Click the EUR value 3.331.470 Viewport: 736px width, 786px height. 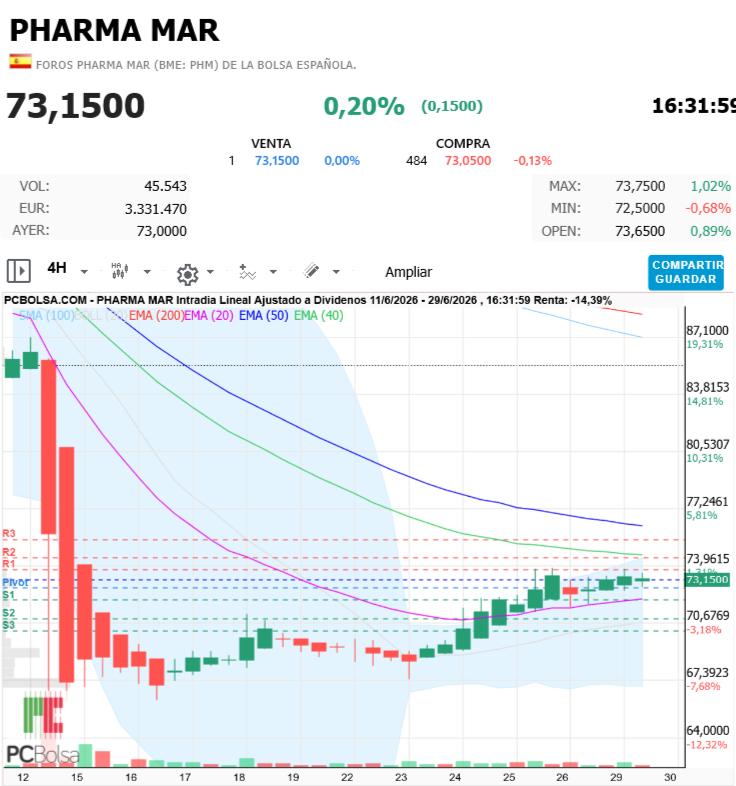point(155,209)
